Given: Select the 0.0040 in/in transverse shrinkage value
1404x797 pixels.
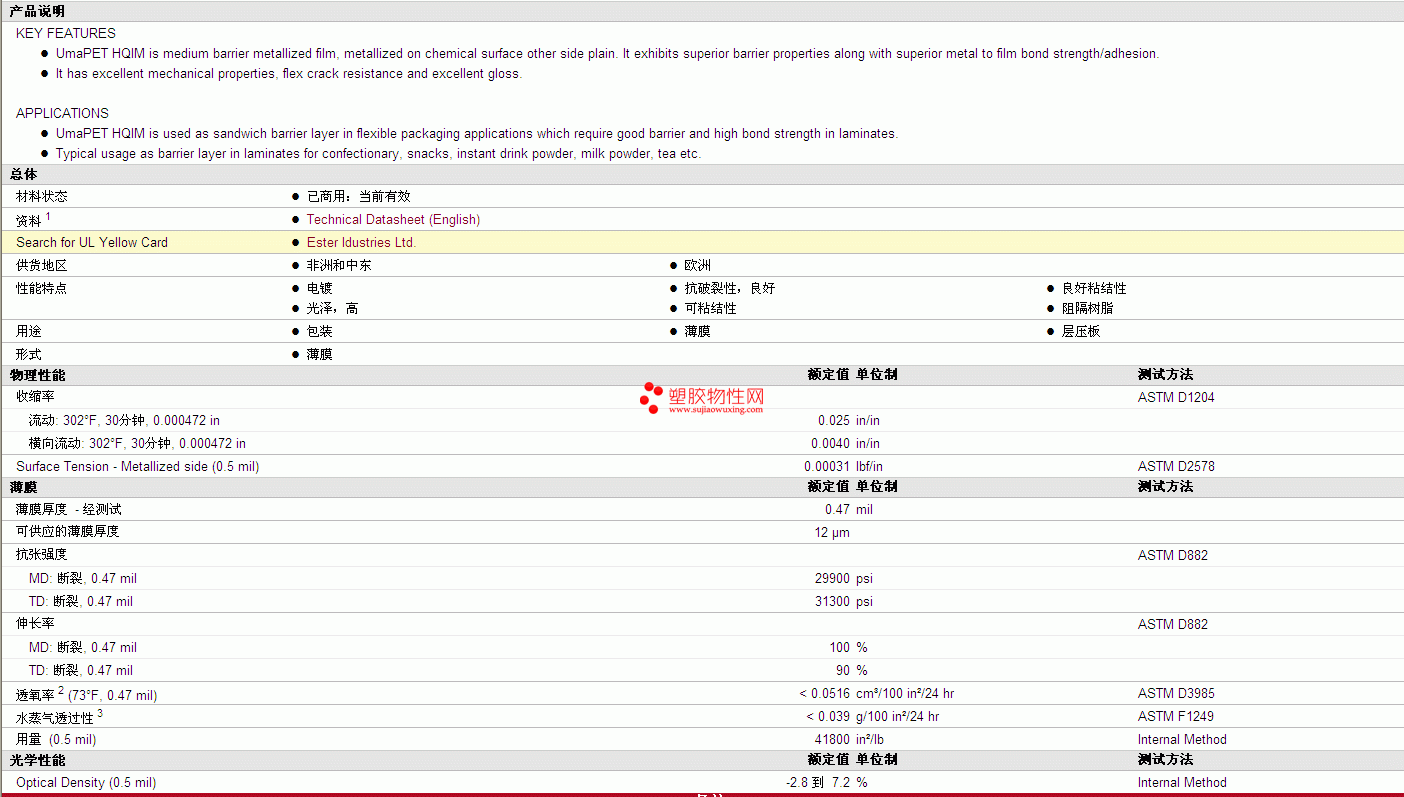Looking at the screenshot, I should (846, 444).
